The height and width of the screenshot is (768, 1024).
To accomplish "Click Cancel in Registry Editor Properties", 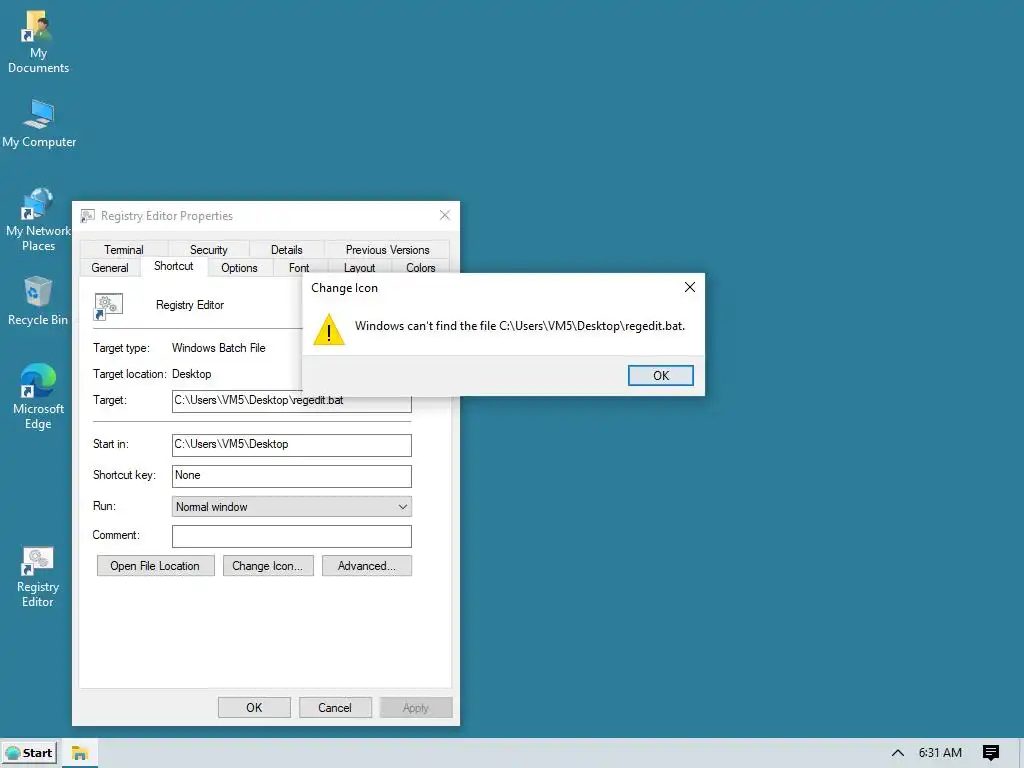I will click(335, 707).
